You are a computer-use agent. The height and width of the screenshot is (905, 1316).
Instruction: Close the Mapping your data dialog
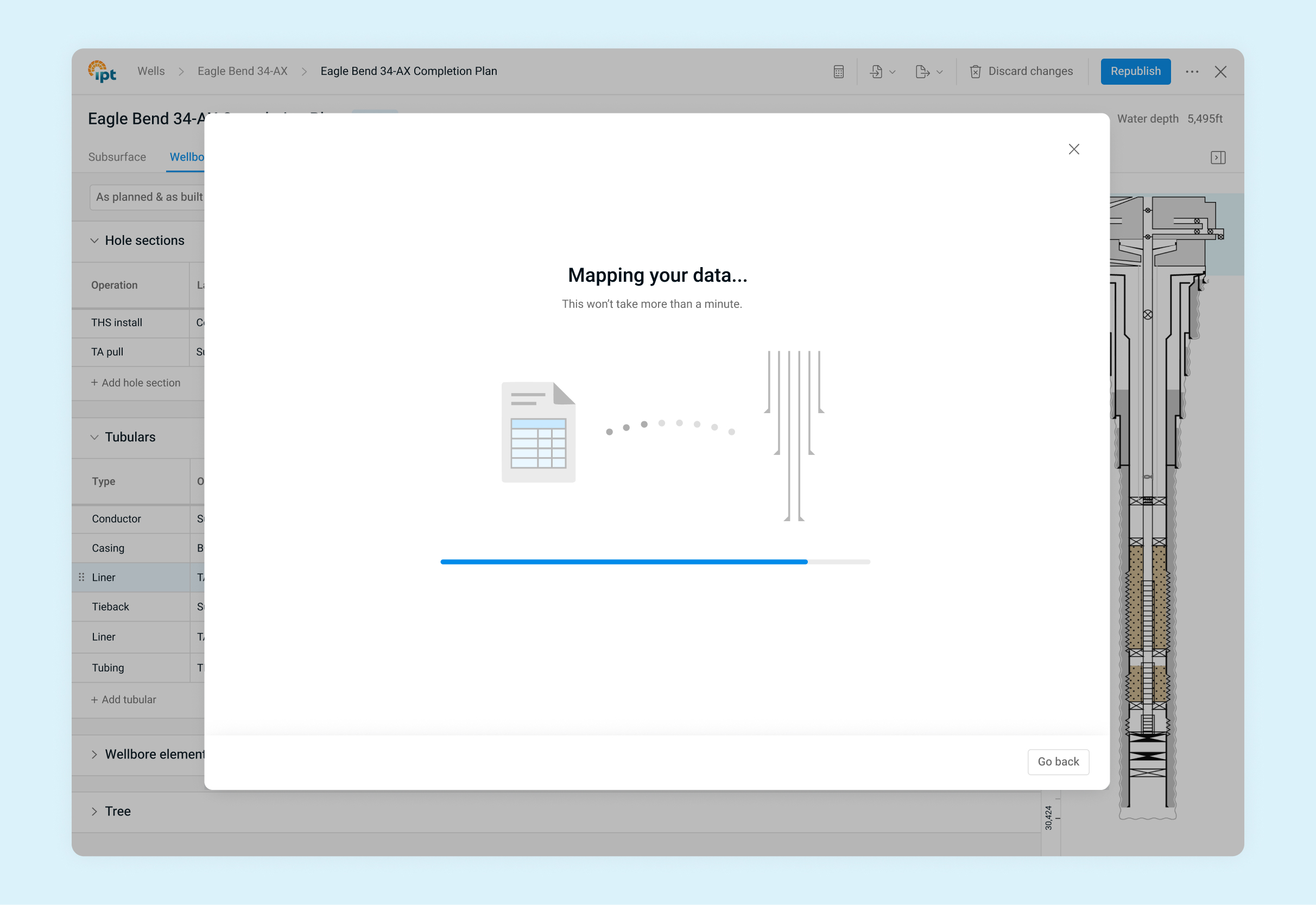pos(1073,149)
